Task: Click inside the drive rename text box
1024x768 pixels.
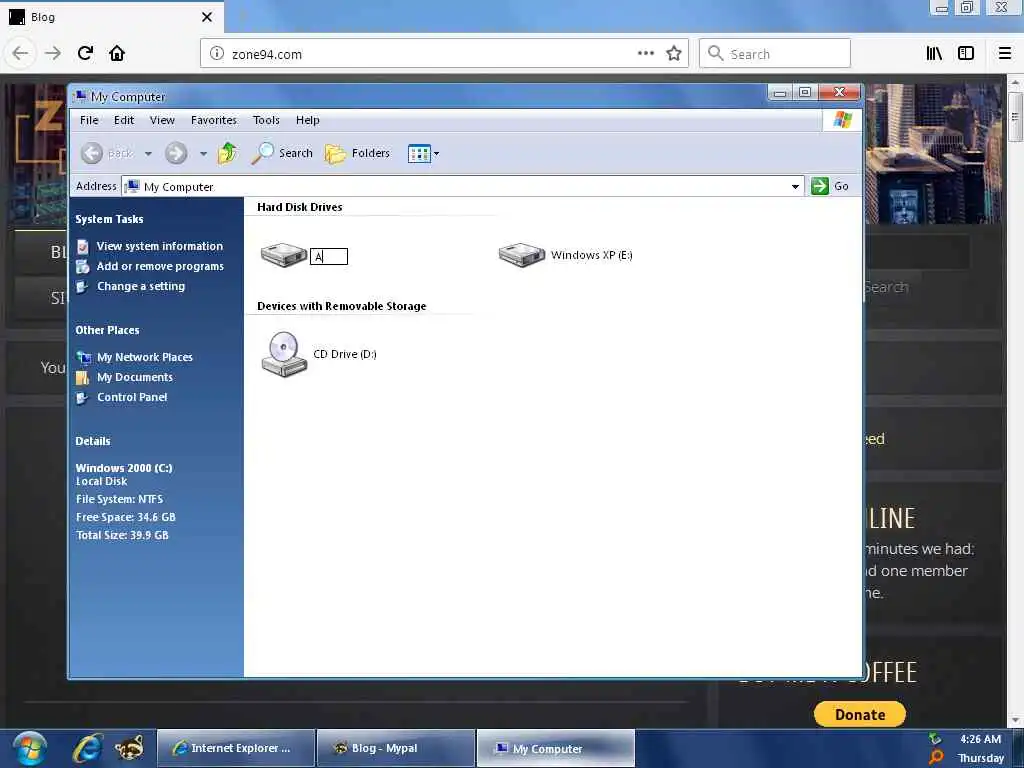Action: click(x=328, y=257)
